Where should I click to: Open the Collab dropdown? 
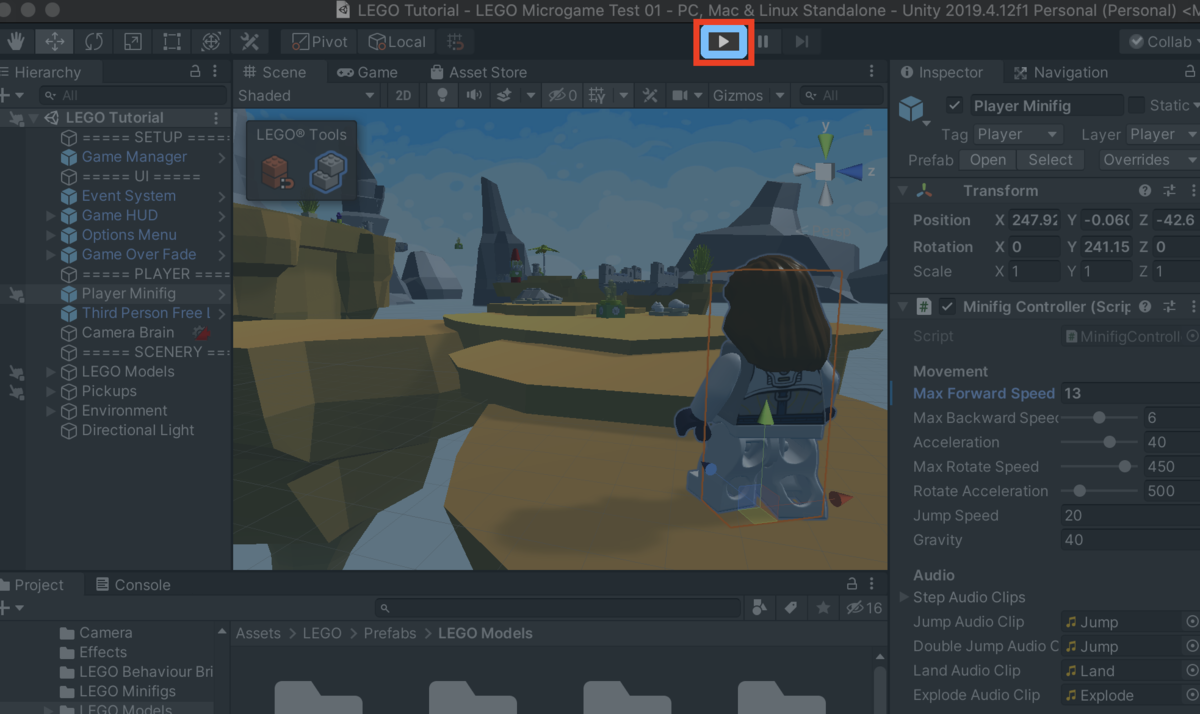1160,42
